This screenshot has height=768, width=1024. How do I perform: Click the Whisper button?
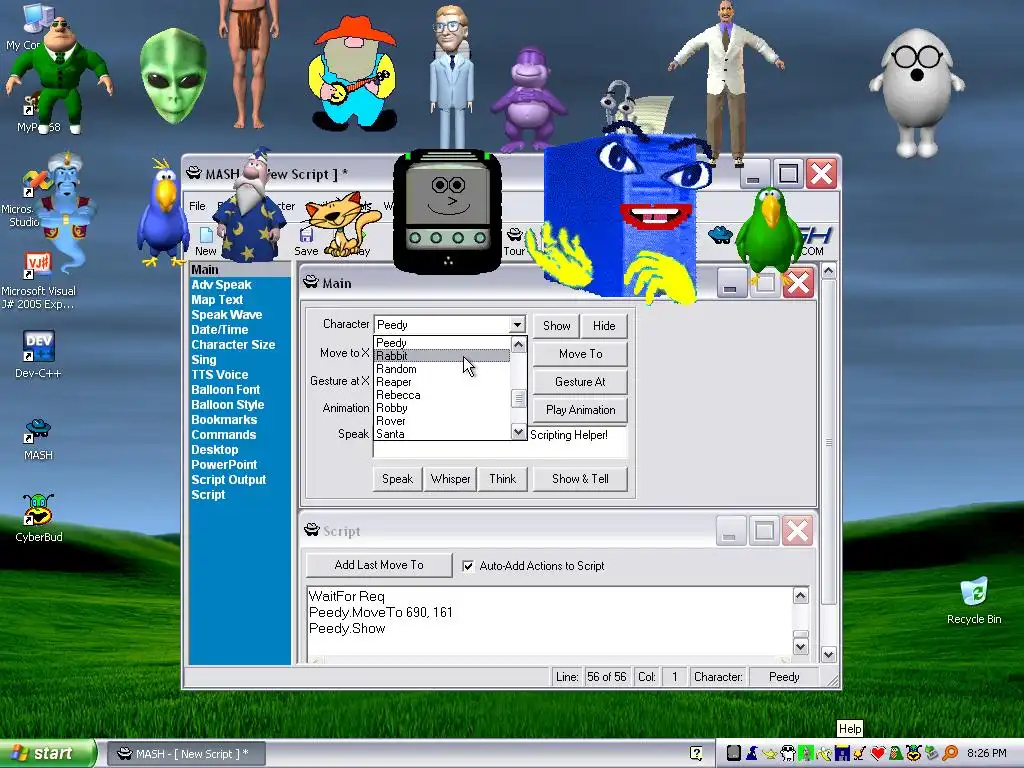point(451,479)
